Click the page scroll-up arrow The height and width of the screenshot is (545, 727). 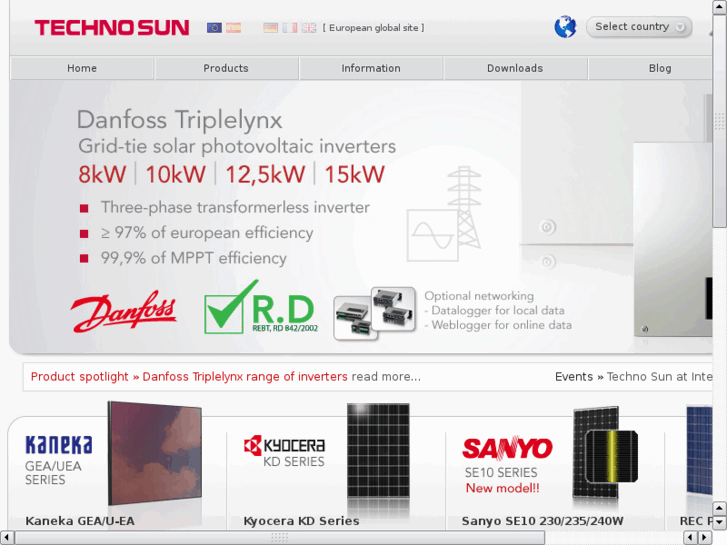720,6
